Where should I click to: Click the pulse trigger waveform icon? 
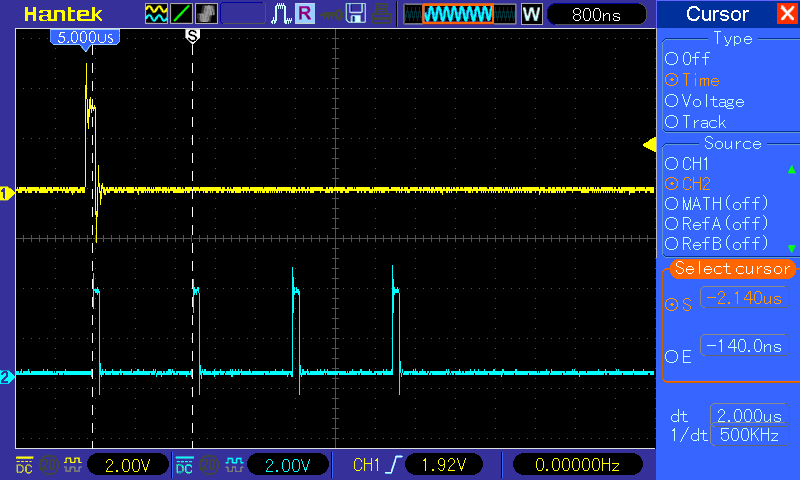click(281, 14)
